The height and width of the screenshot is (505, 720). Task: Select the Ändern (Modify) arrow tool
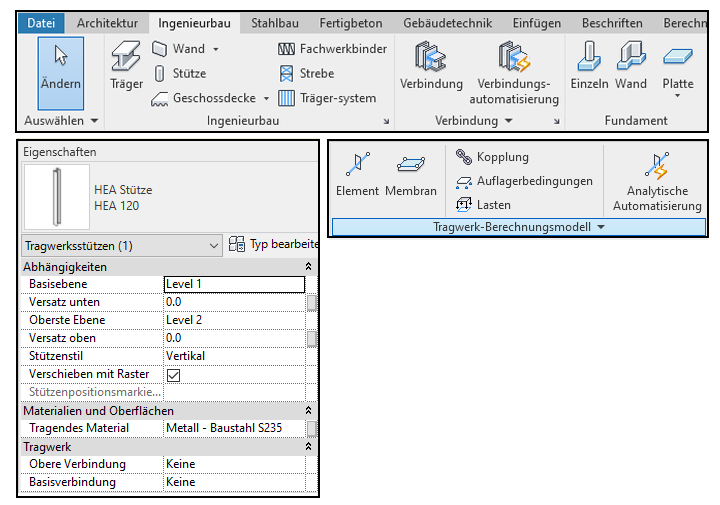(x=61, y=73)
